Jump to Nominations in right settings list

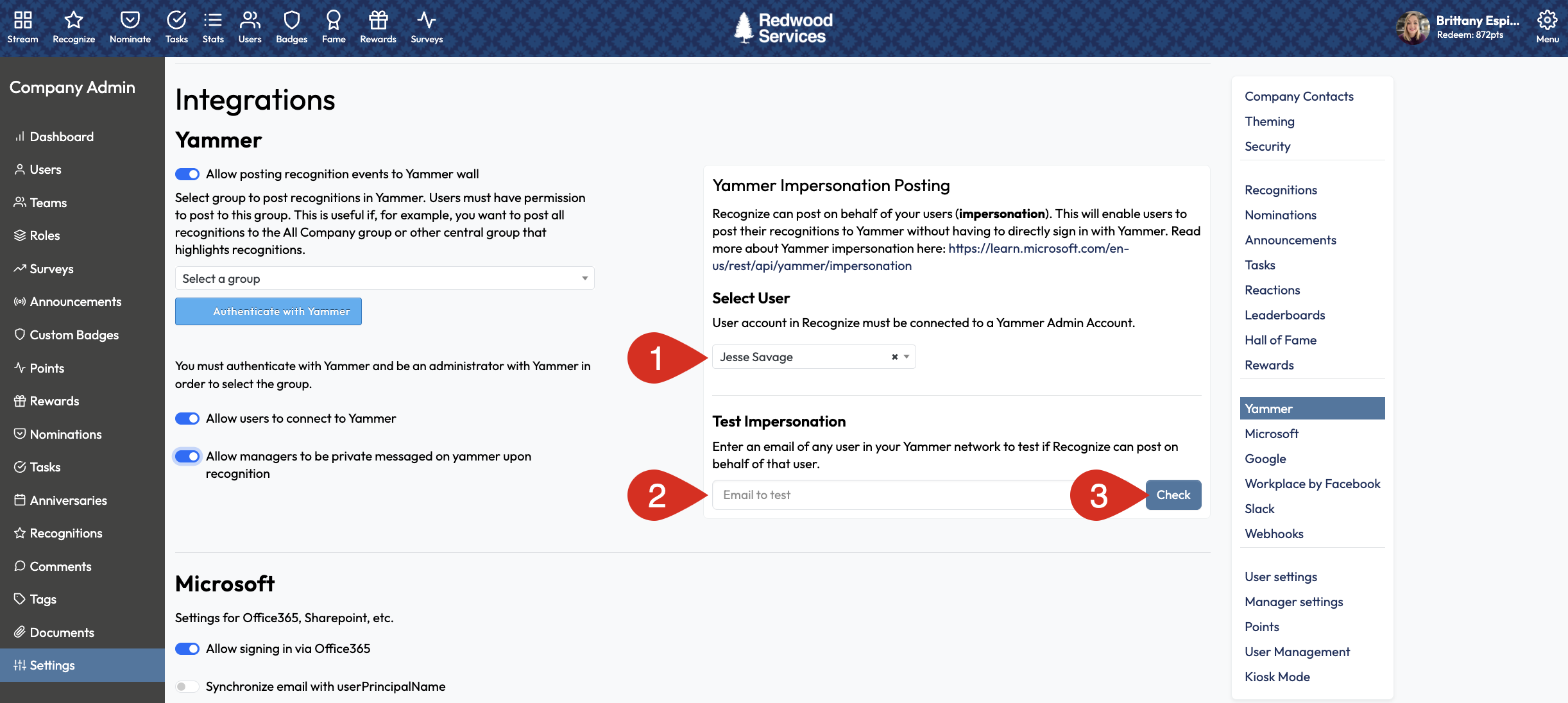[1281, 215]
